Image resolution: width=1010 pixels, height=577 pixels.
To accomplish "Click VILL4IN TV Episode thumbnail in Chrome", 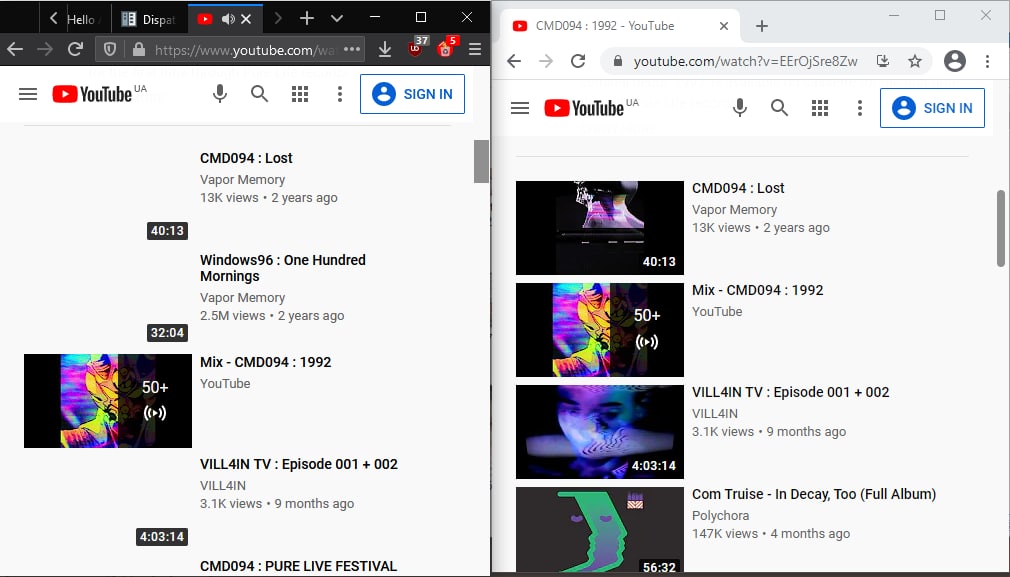I will click(600, 432).
